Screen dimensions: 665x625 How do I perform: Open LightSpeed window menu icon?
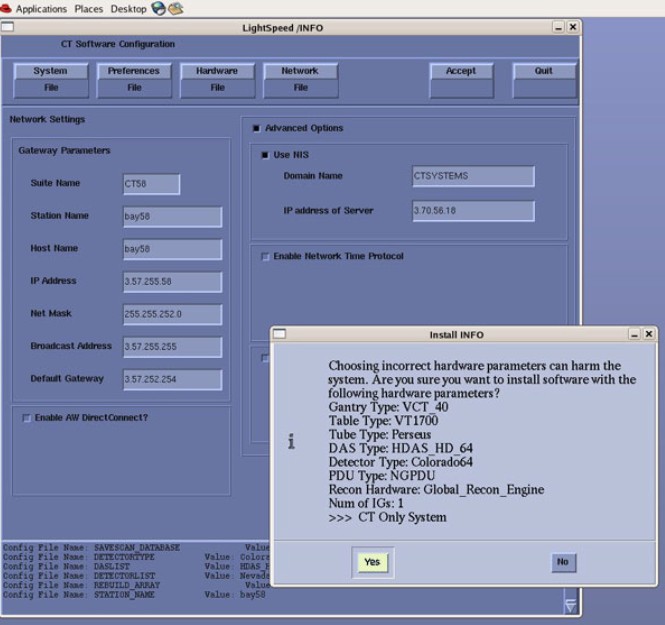[8, 27]
